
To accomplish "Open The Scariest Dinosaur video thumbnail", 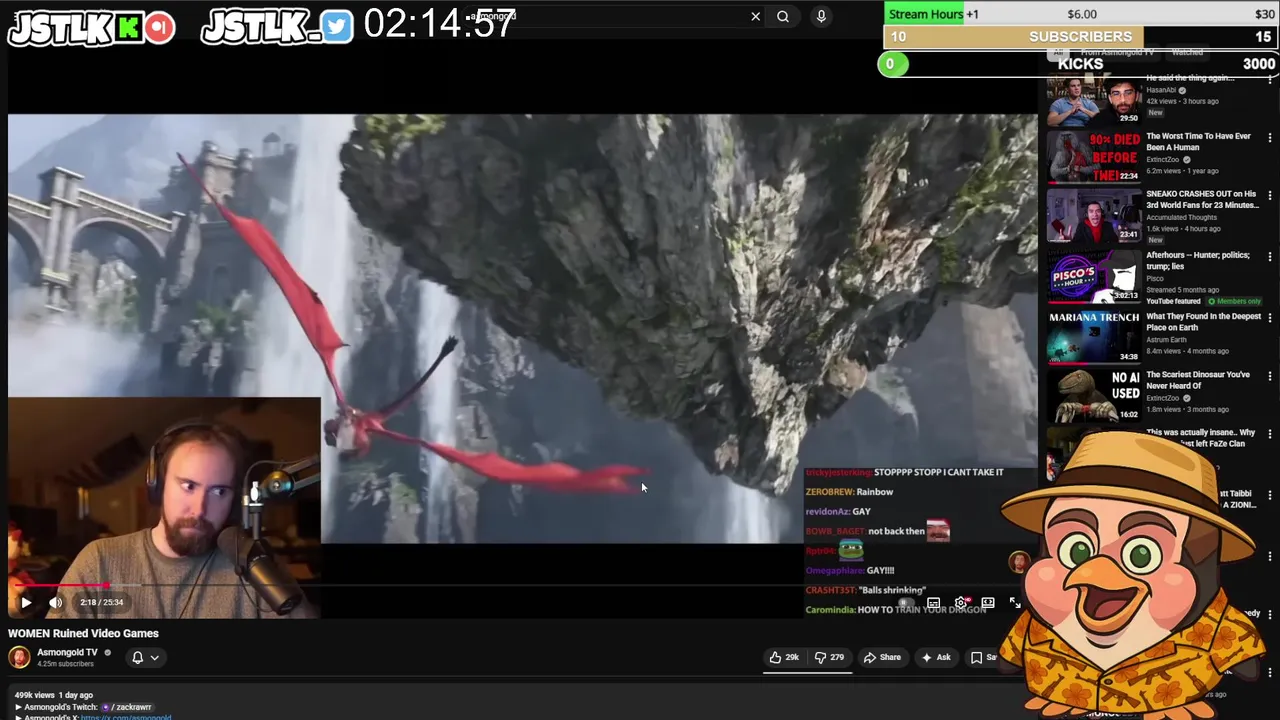I will (x=1093, y=394).
